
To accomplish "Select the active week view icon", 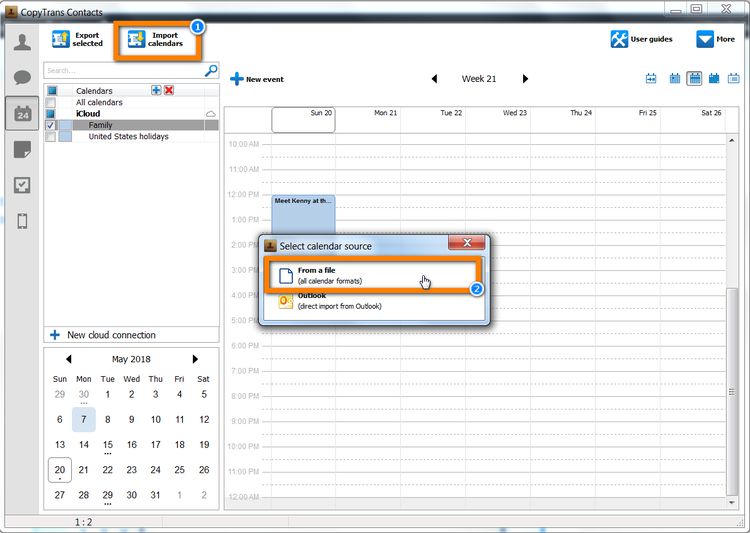I will (695, 78).
